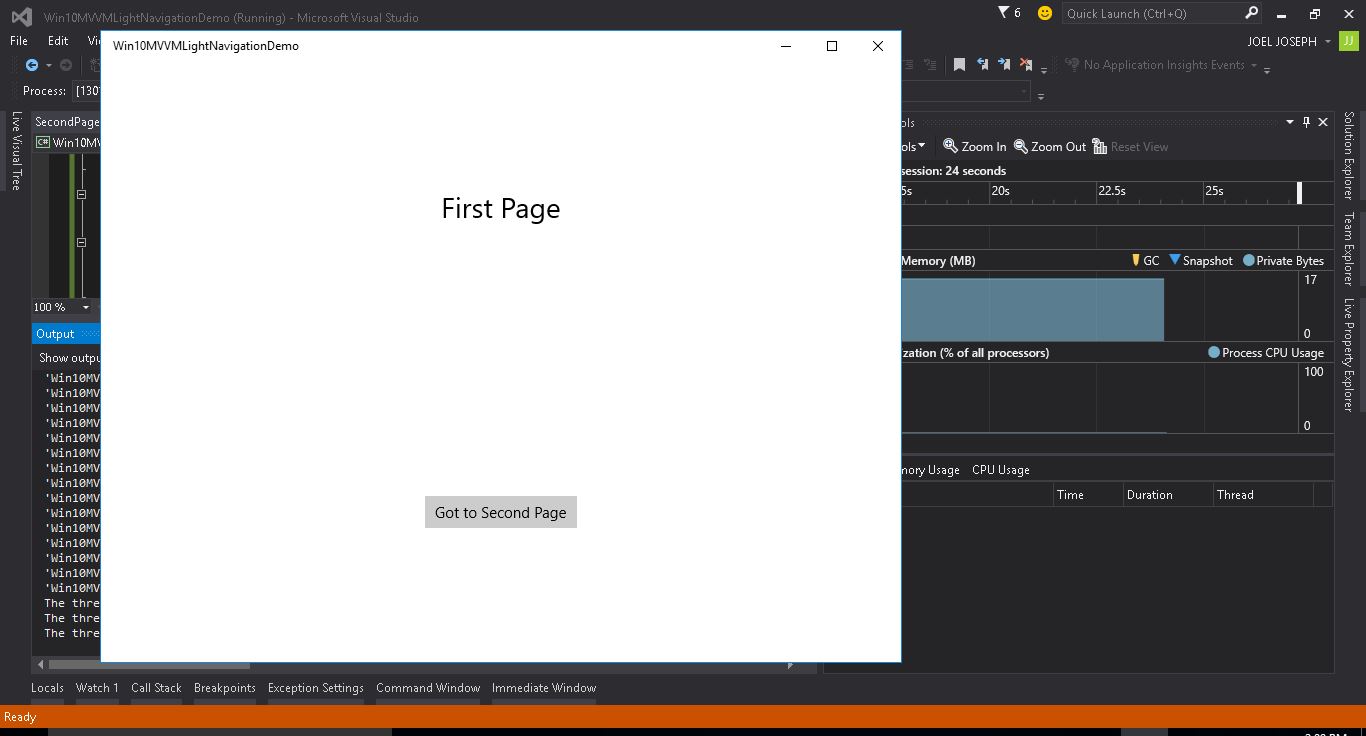Image resolution: width=1366 pixels, height=736 pixels.
Task: Toggle a bookmark with the bookmark icon
Action: pos(959,65)
